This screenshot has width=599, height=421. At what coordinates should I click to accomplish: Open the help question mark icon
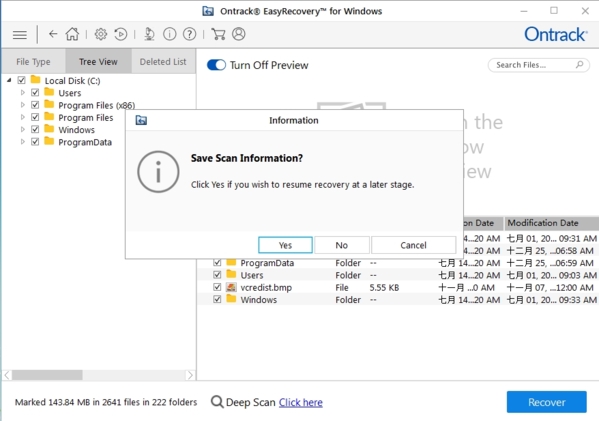coord(189,34)
